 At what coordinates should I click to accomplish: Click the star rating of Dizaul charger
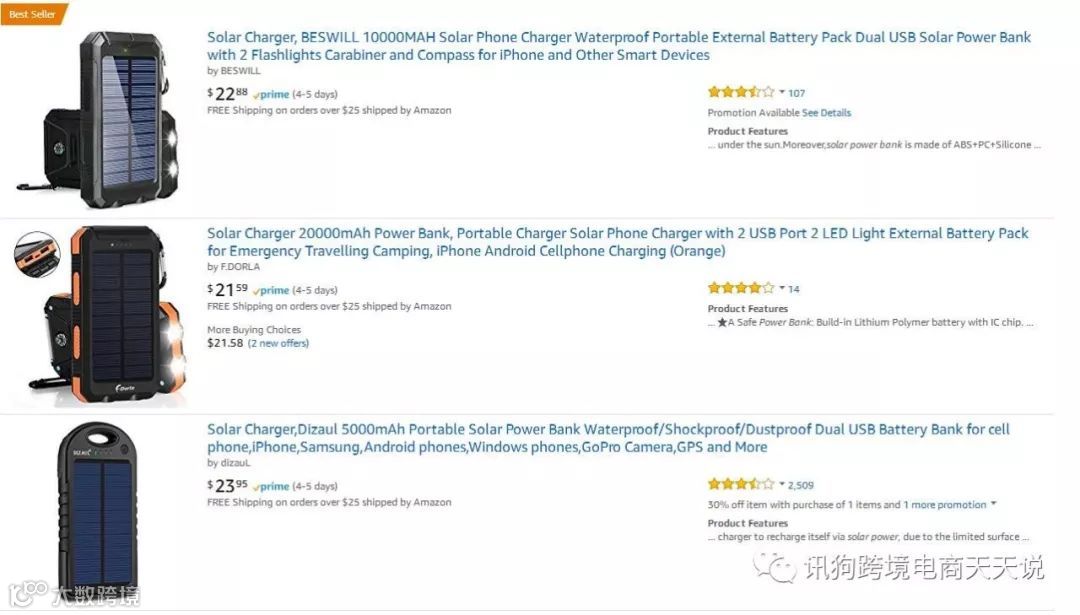(741, 484)
